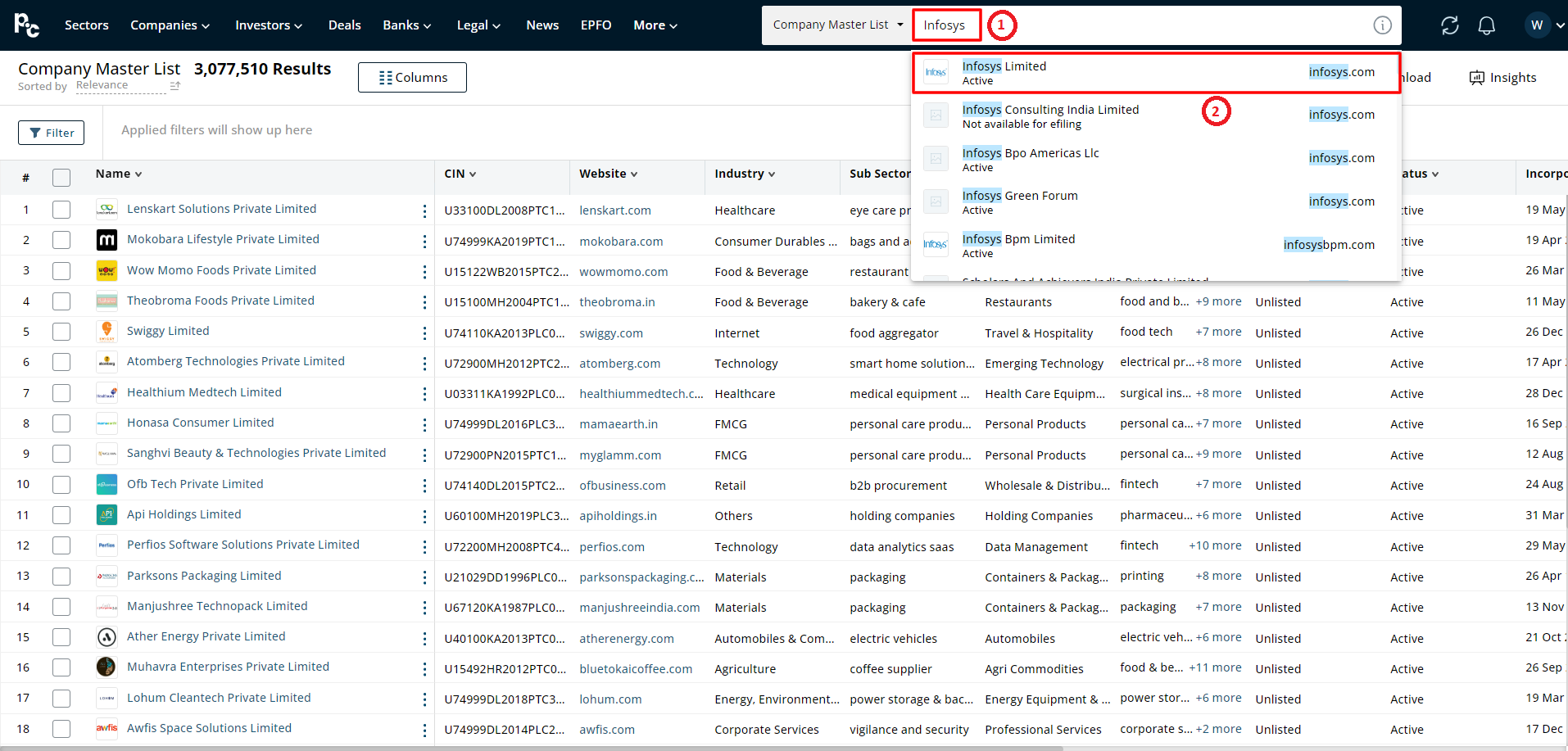Click the Swiggy company logo
The width and height of the screenshot is (1568, 751).
[x=106, y=331]
